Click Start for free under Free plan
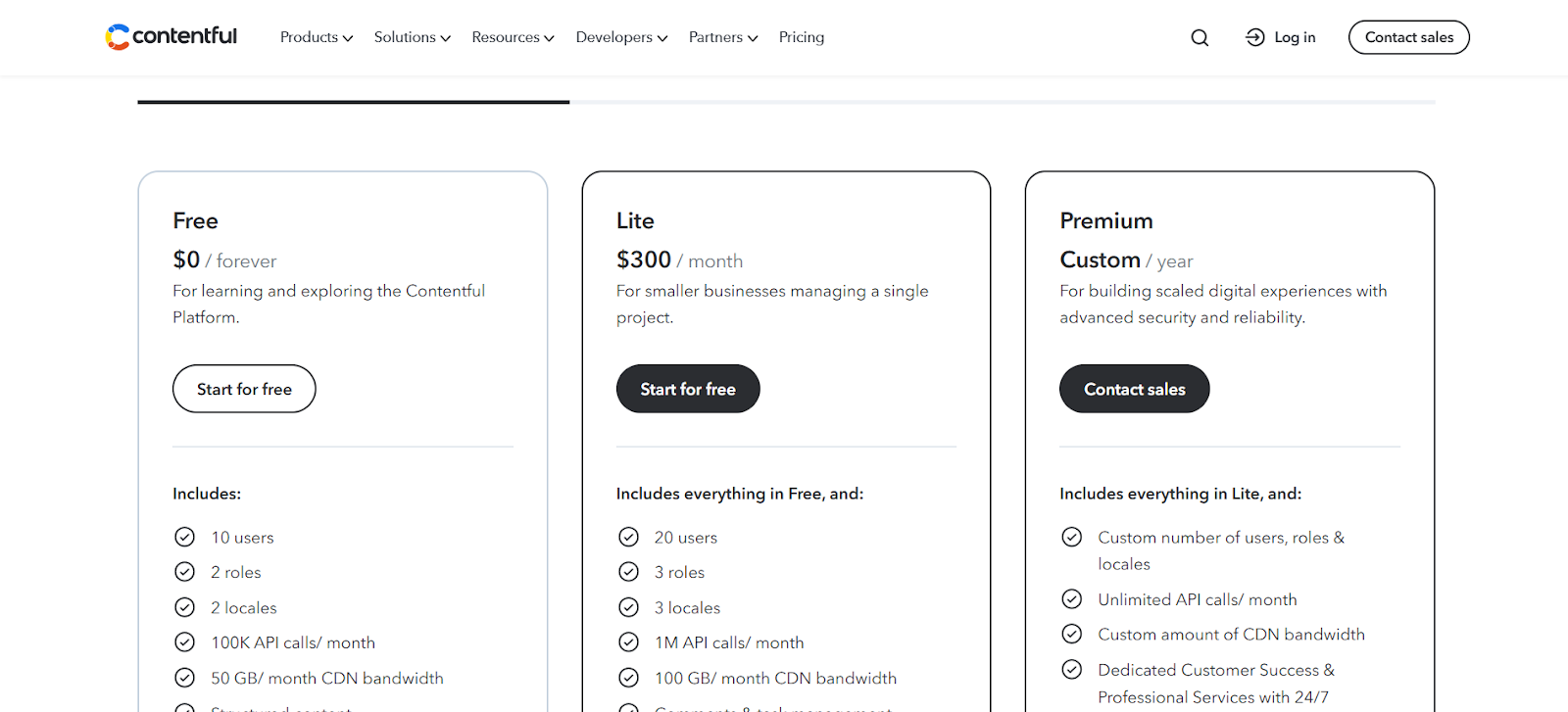 [244, 389]
